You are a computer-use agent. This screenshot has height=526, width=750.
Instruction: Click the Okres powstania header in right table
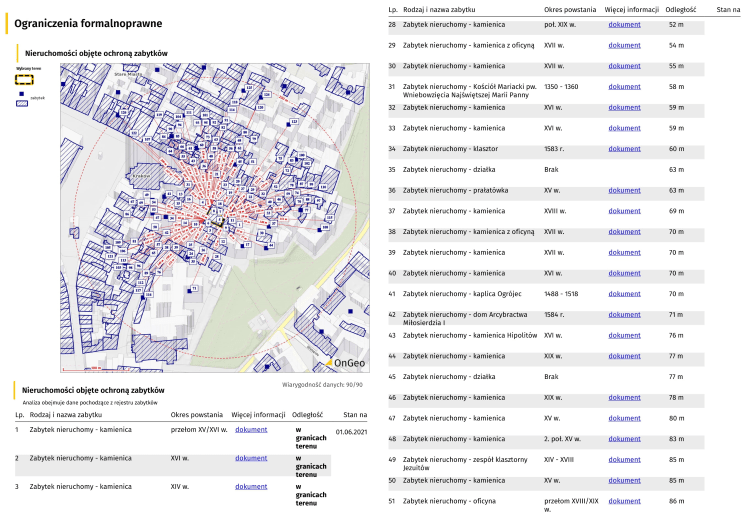[570, 9]
